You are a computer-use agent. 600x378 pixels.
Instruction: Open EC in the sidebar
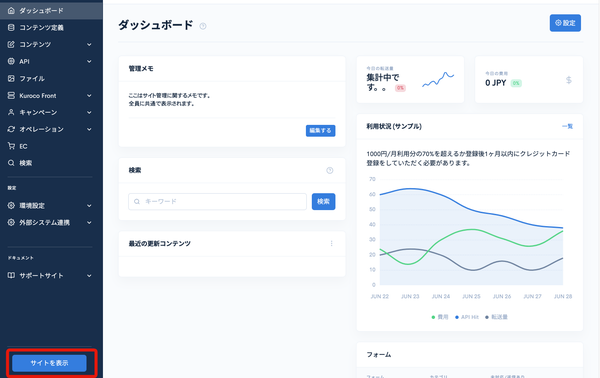pyautogui.click(x=51, y=146)
